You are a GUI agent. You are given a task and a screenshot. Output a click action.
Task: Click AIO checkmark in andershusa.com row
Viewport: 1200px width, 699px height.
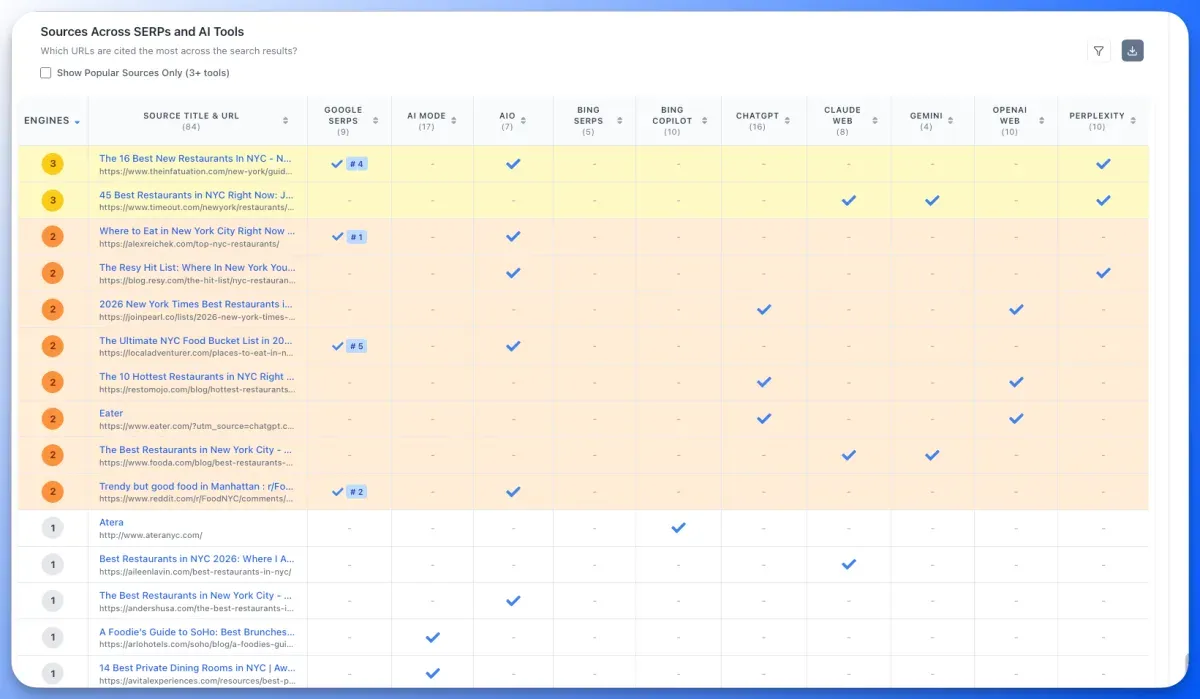(513, 601)
